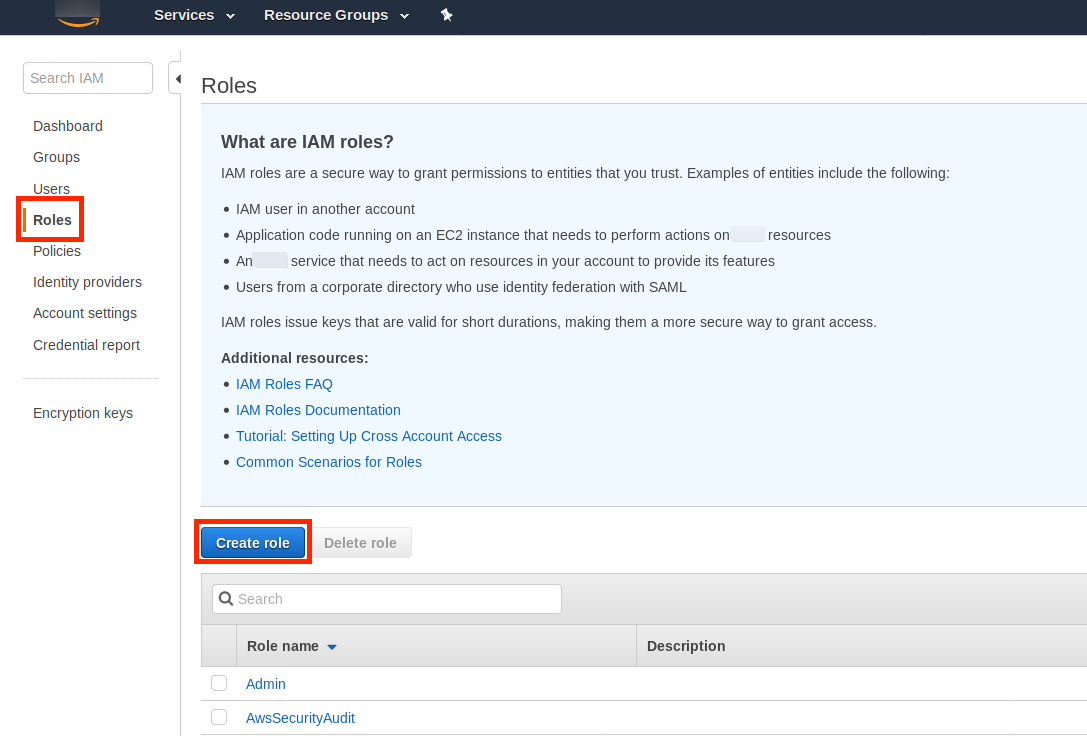Select the AwsSecurityAudit role checkbox

coord(219,717)
